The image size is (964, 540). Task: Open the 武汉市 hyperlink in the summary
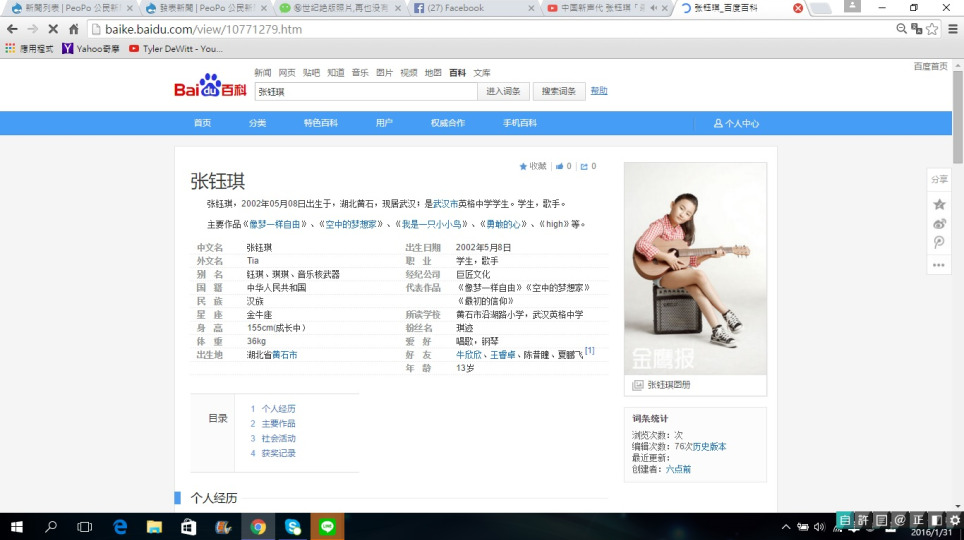tap(446, 203)
